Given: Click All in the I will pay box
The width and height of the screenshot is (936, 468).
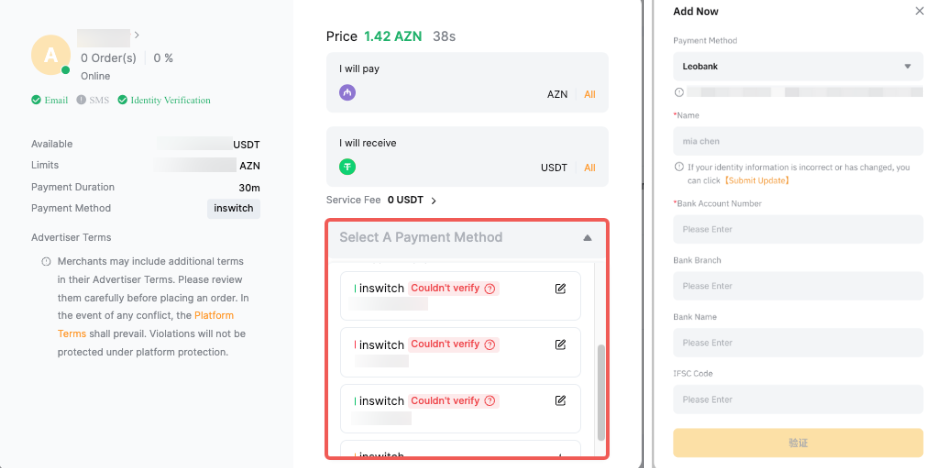Looking at the screenshot, I should tap(590, 94).
